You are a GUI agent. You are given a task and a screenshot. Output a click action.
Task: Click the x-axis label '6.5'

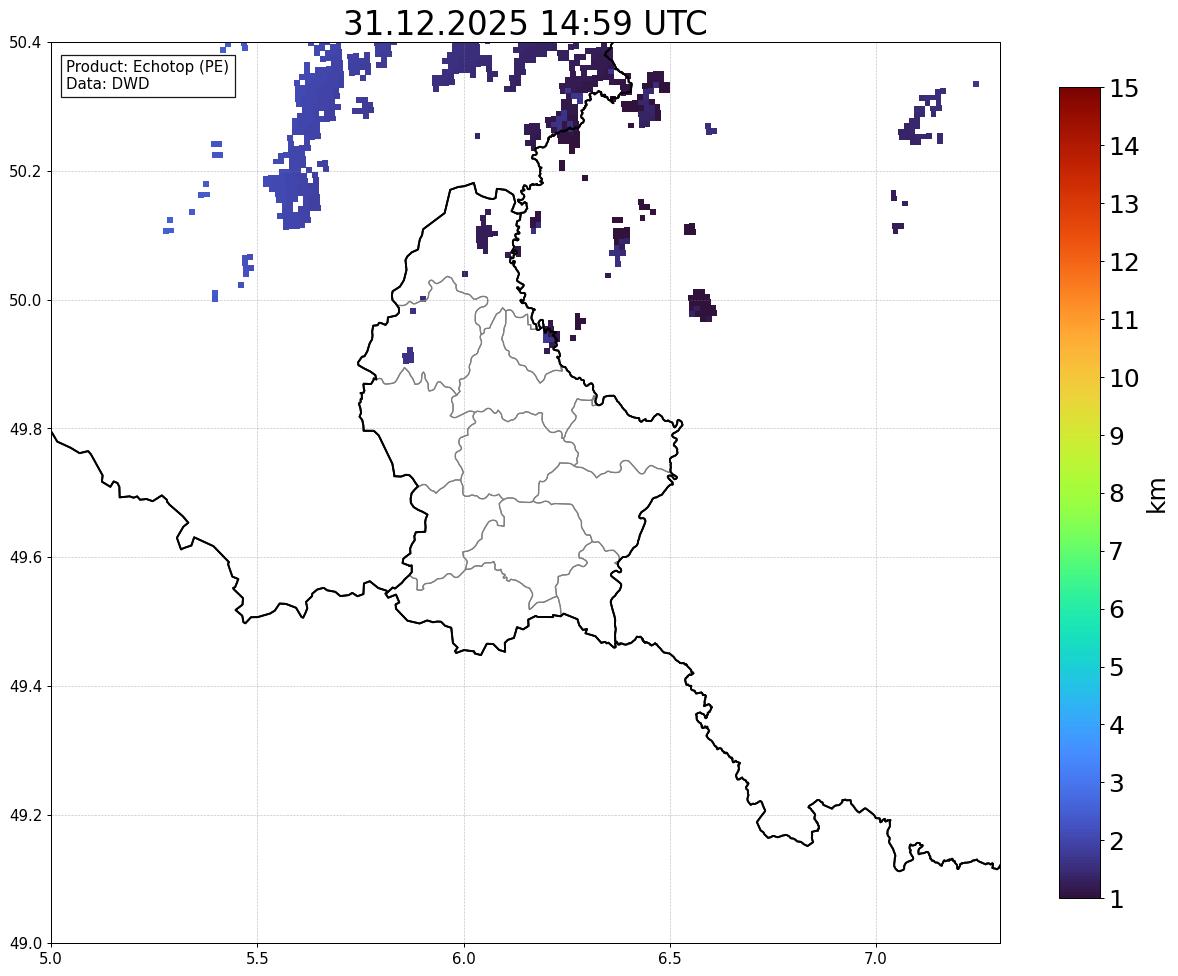coord(670,959)
